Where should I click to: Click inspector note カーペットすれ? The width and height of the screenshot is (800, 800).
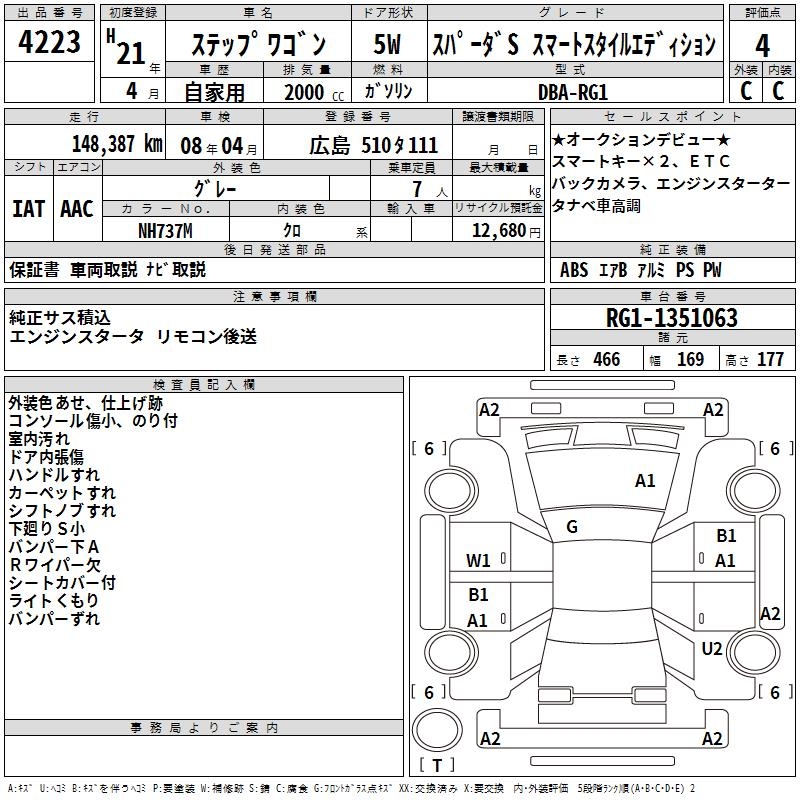point(62,493)
